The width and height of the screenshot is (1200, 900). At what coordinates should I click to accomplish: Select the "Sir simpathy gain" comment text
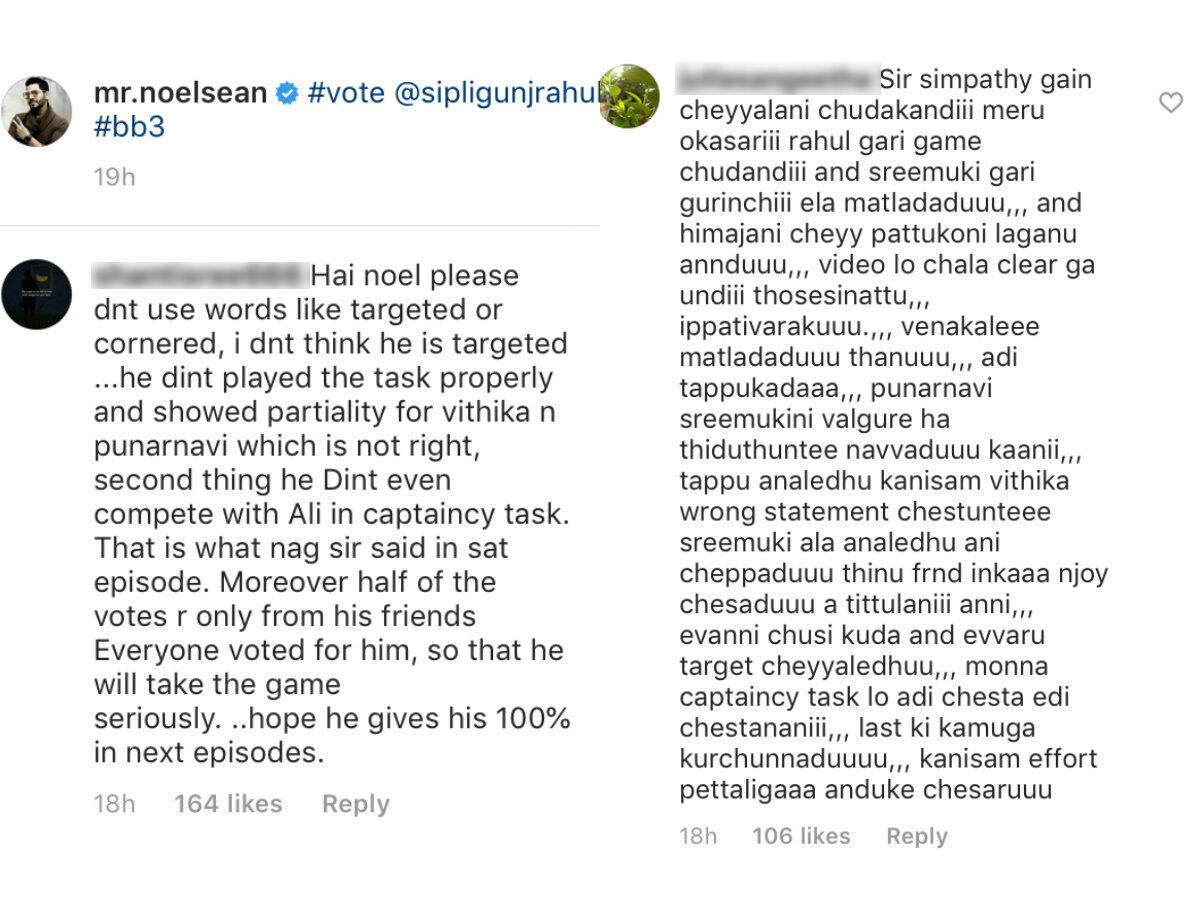[894, 434]
